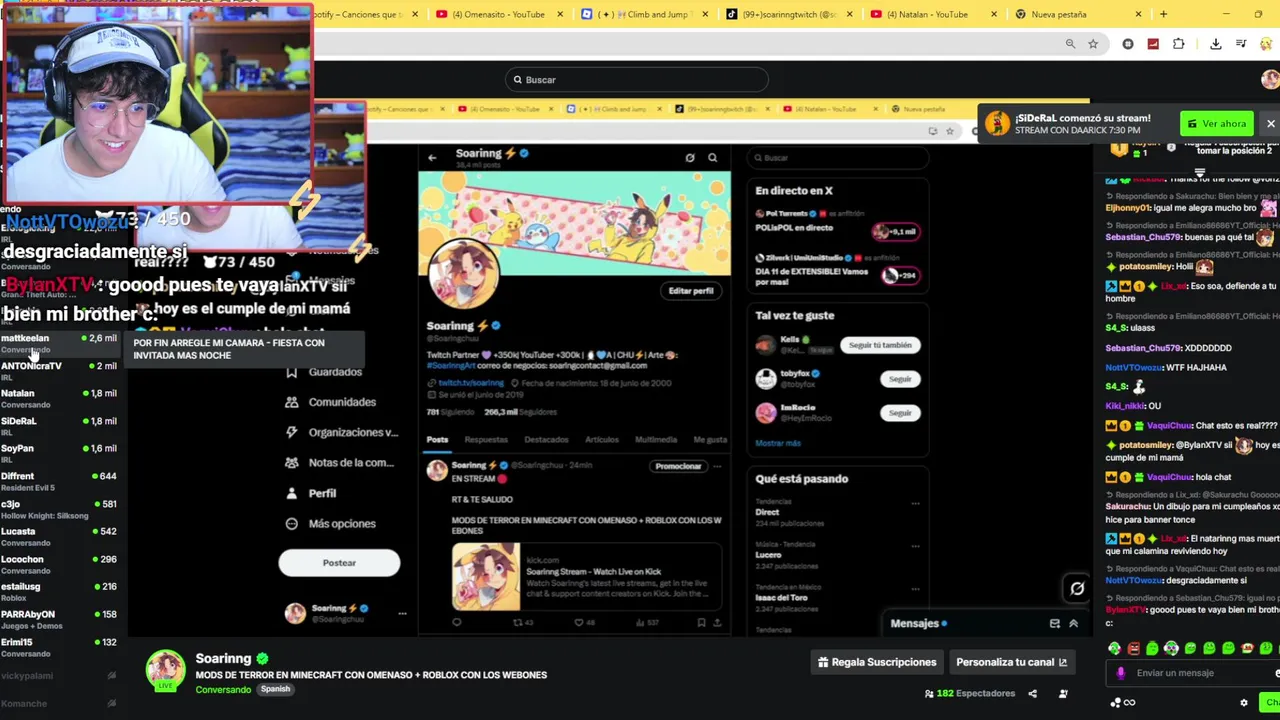Viewport: 1280px width, 720px height.
Task: Open Comunidades in the X sidebar
Action: (331, 402)
